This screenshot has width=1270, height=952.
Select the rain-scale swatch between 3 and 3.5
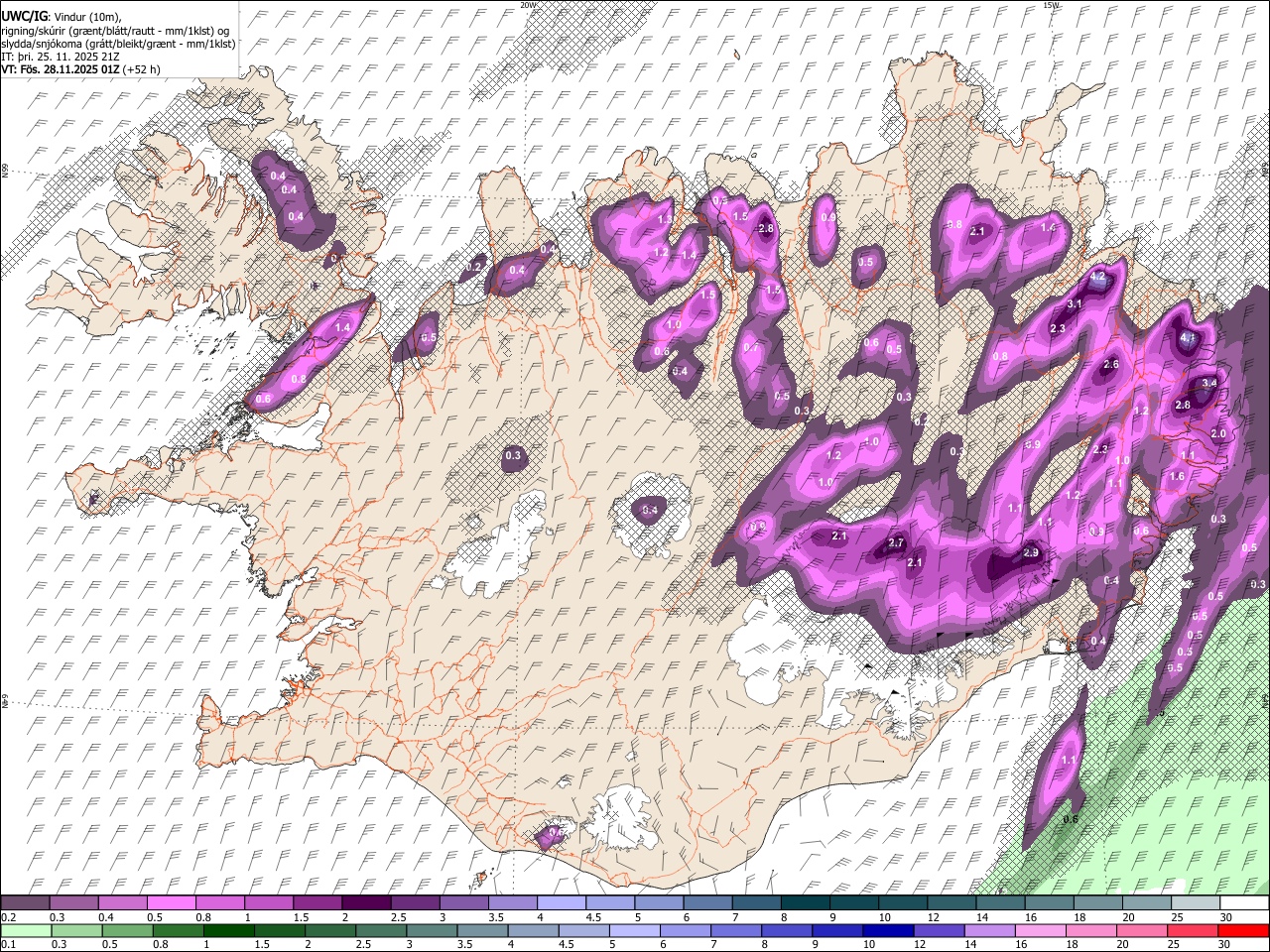click(433, 930)
